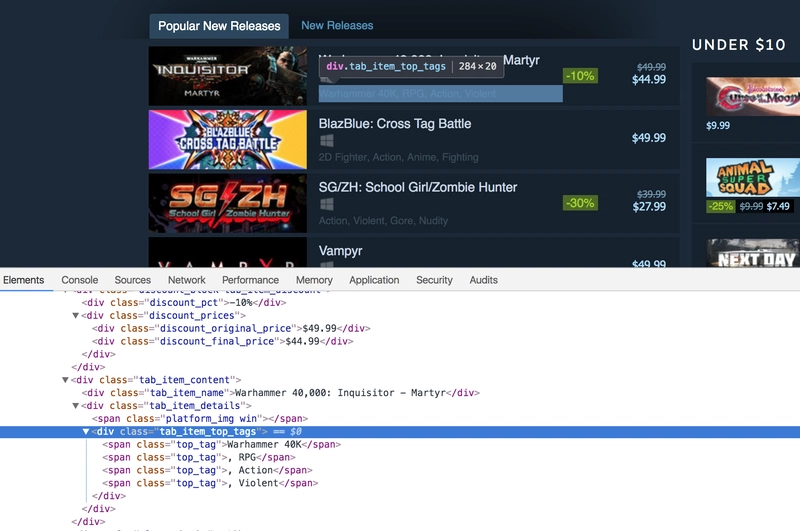Click the $9.99 price under Curse of the Moon
Viewport: 800px width, 531px height.
(x=718, y=125)
